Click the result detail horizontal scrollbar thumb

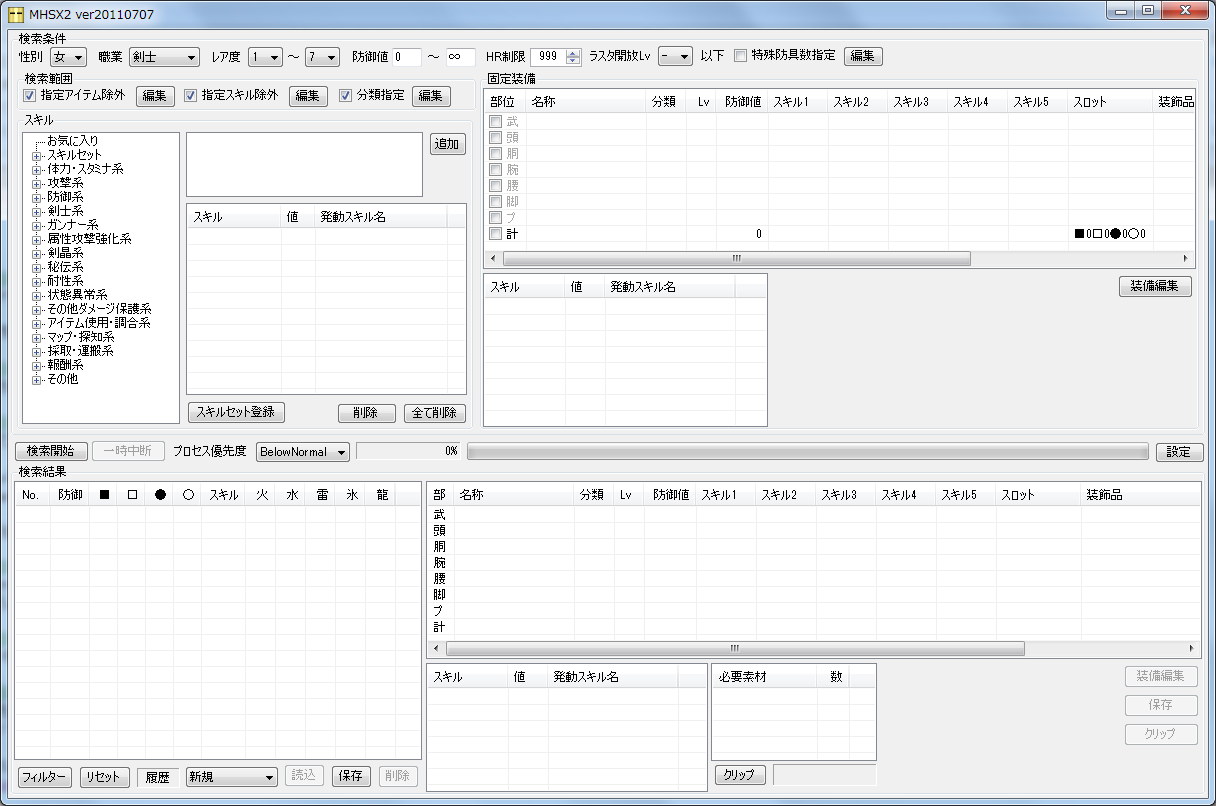click(x=735, y=648)
